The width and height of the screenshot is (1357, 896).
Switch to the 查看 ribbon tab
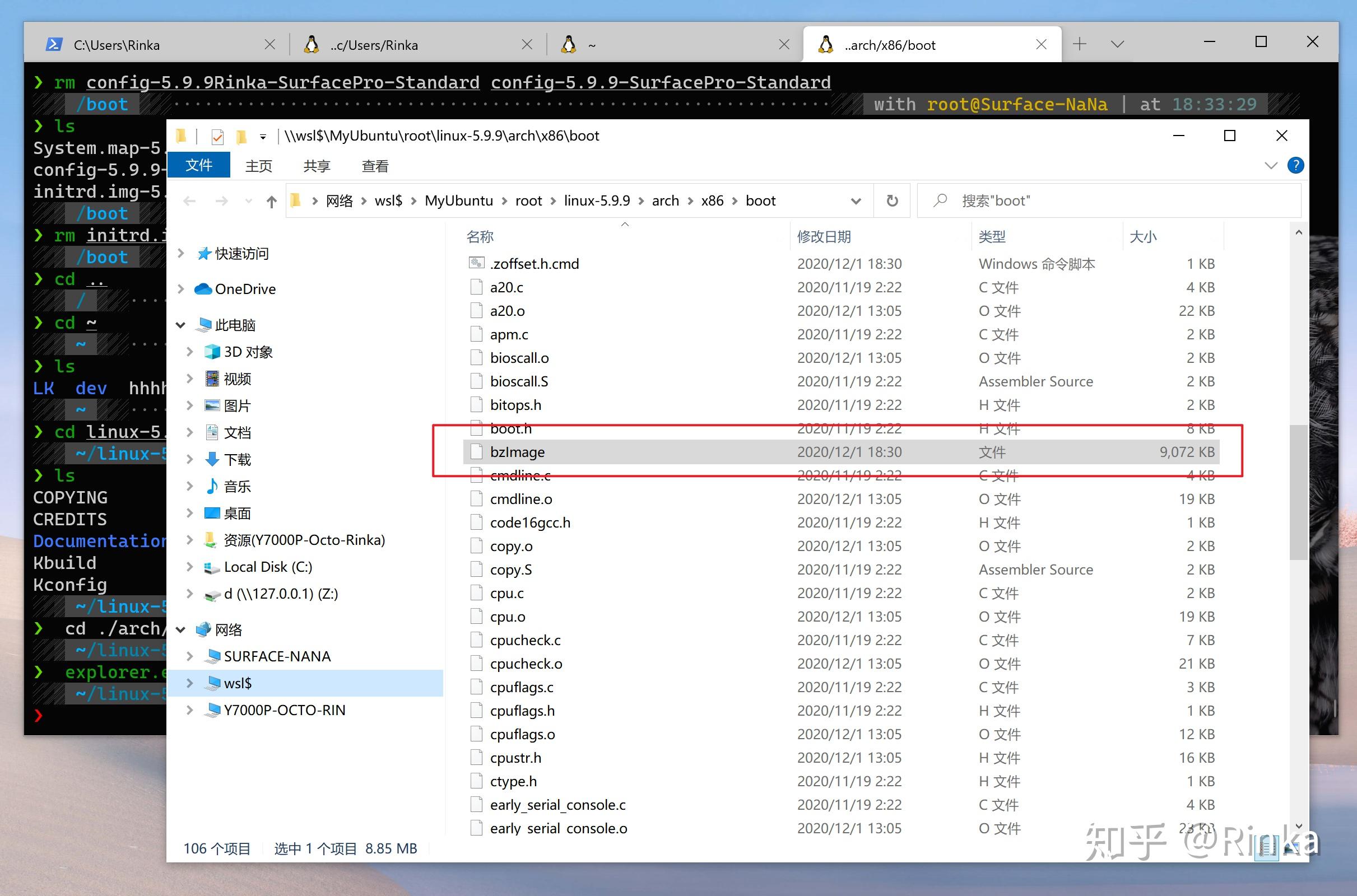[375, 166]
